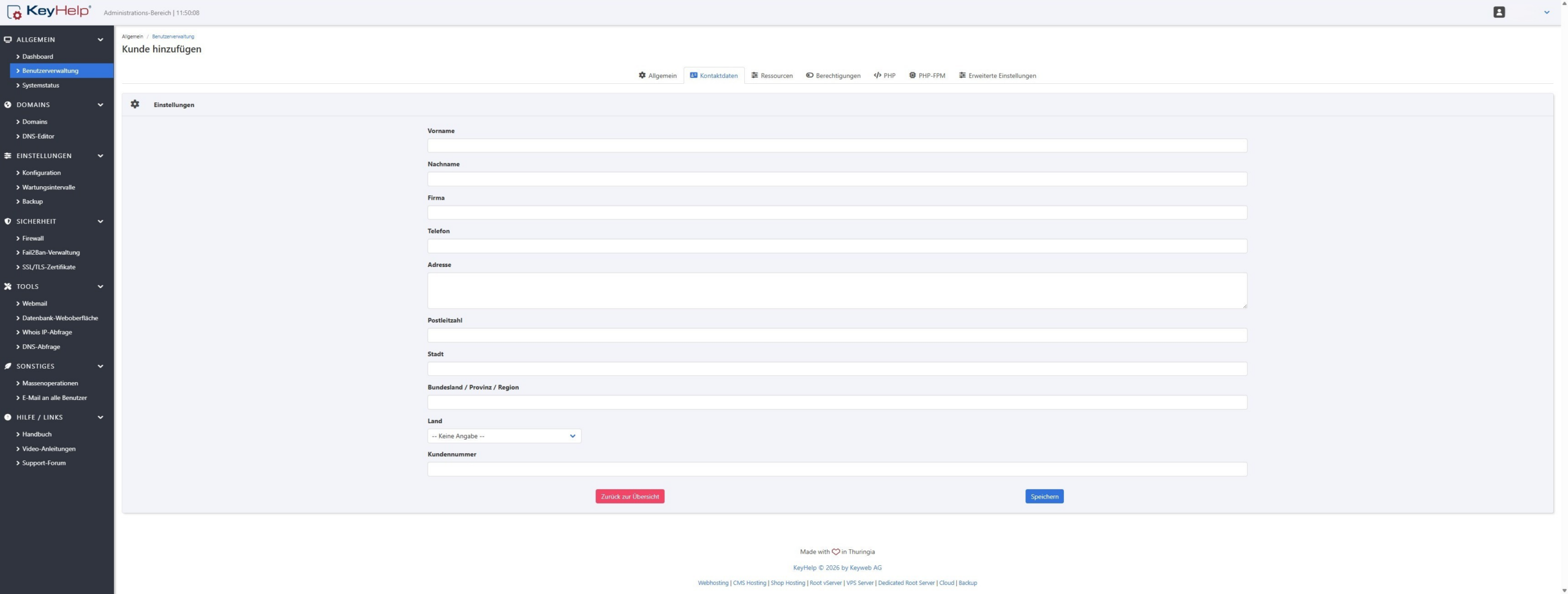Click the Speichern button
Viewport: 1568px width, 594px height.
click(x=1044, y=497)
